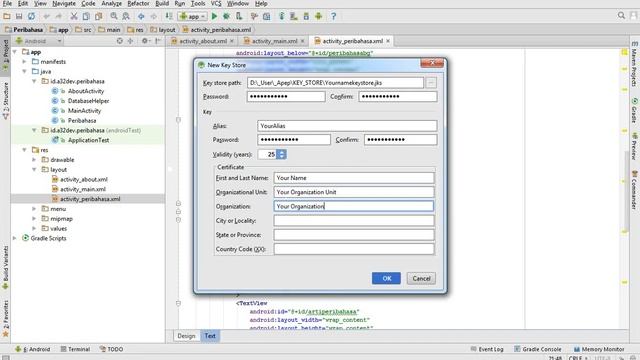Close the activity_peribahasa.xml editor tab
640x360 pixels.
tap(388, 41)
